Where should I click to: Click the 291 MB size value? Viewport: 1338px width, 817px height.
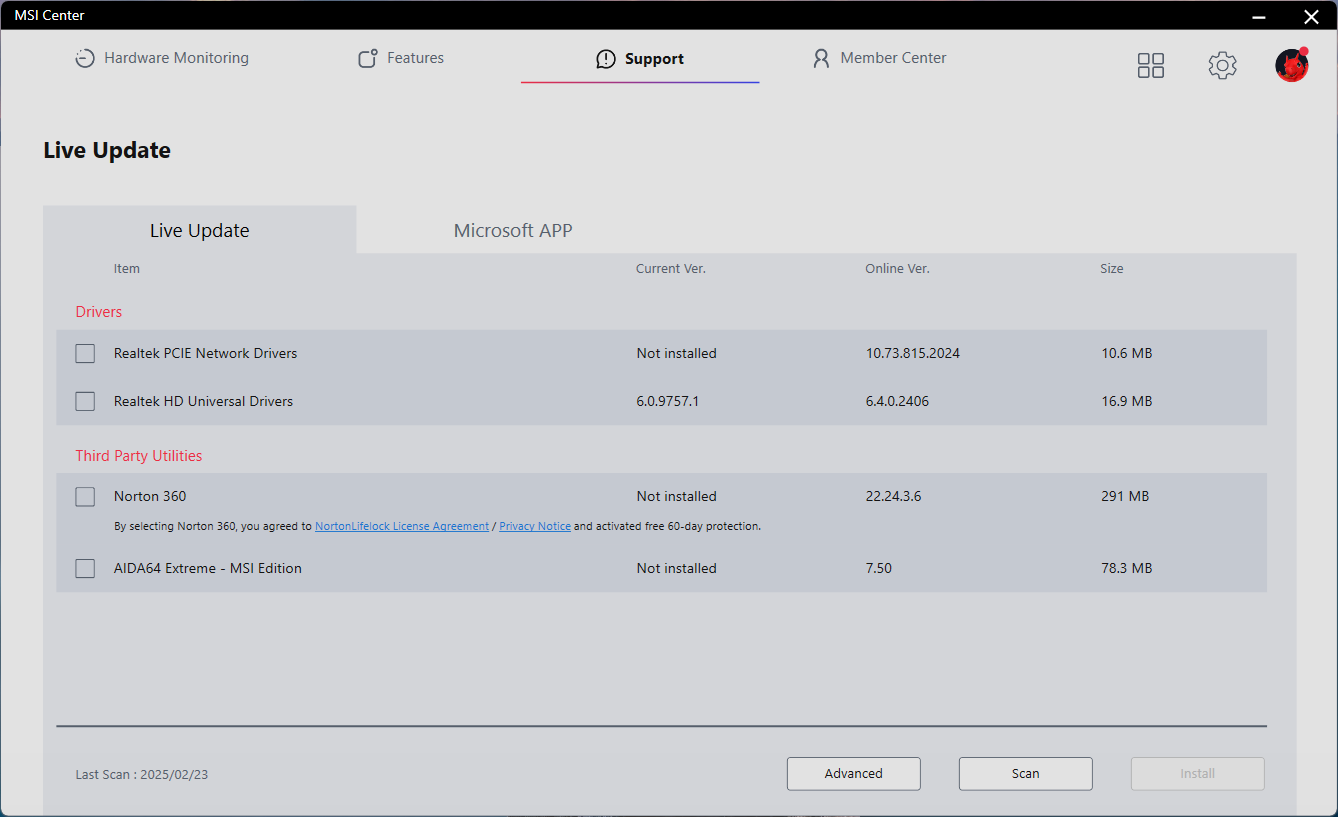click(1125, 496)
